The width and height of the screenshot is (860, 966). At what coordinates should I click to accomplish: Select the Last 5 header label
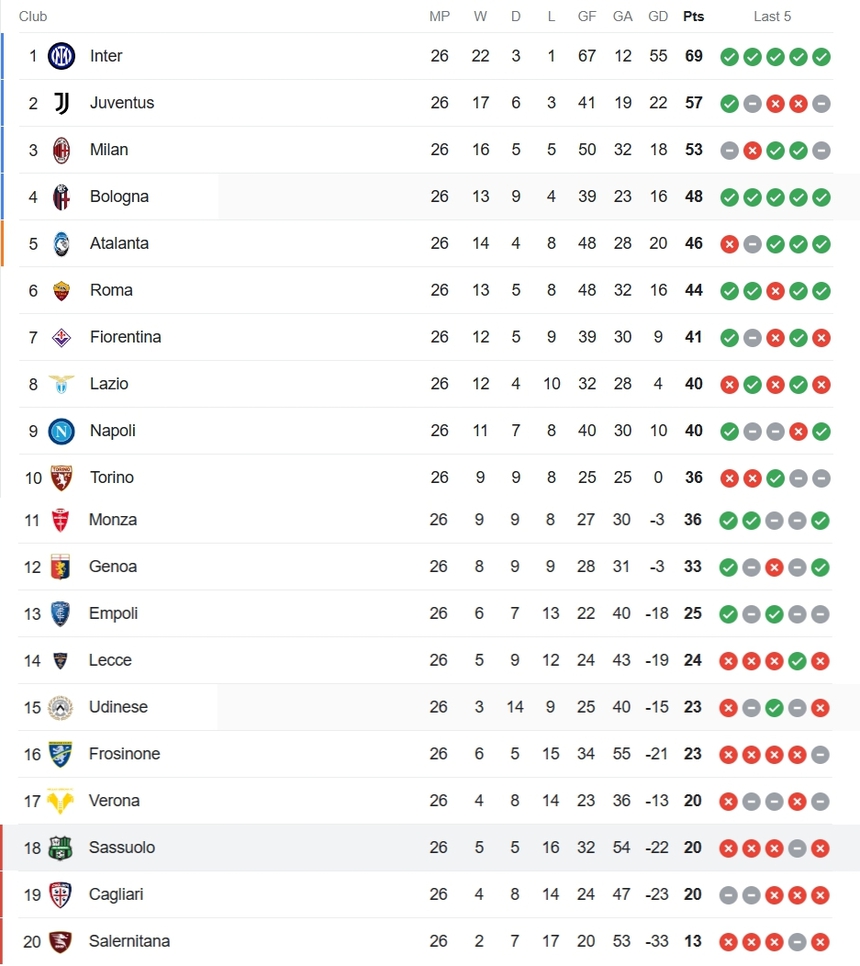[x=772, y=16]
